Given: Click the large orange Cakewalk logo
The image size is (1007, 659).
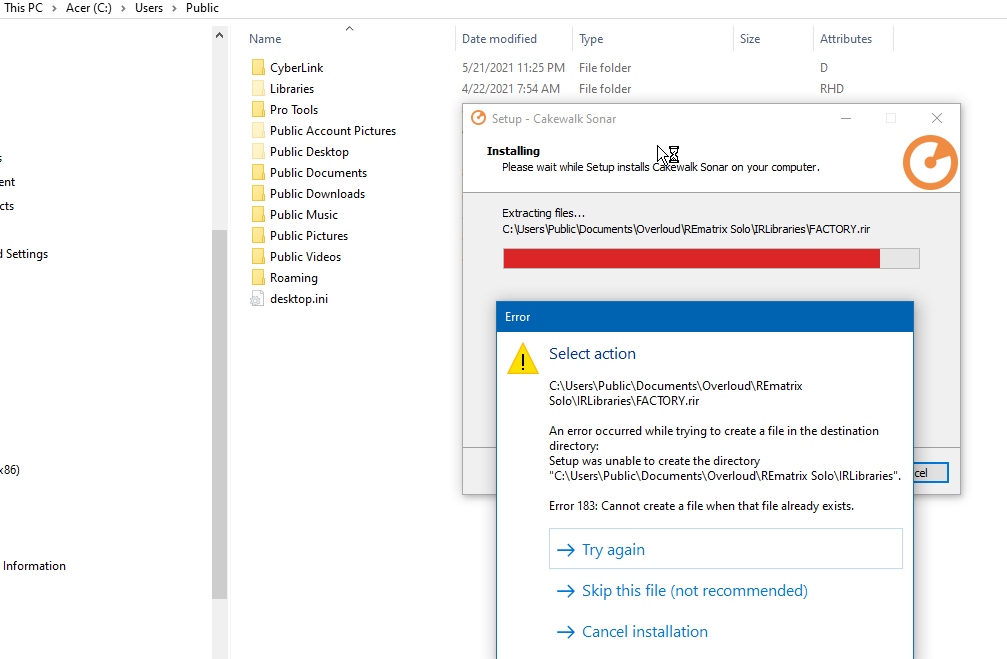Looking at the screenshot, I should 930,162.
